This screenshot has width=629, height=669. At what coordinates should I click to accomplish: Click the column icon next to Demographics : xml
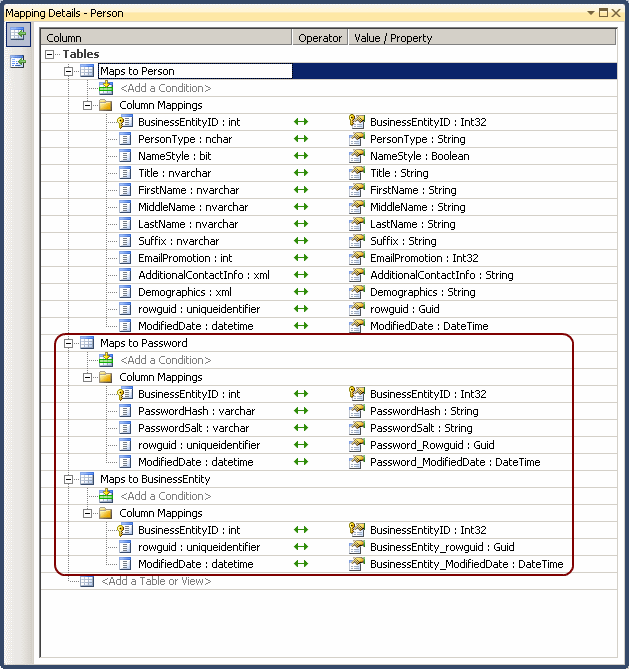click(125, 292)
